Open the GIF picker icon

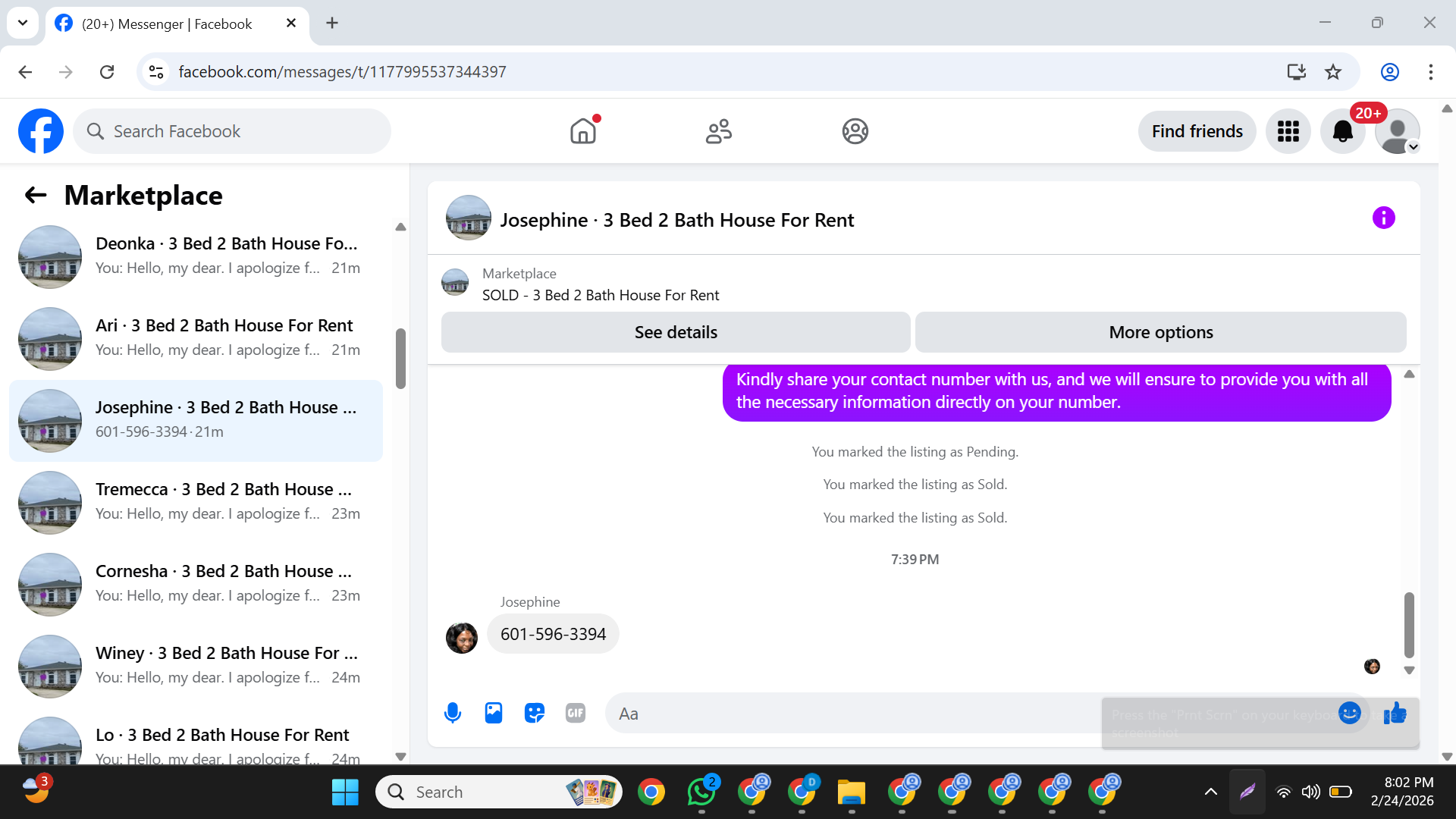tap(576, 713)
